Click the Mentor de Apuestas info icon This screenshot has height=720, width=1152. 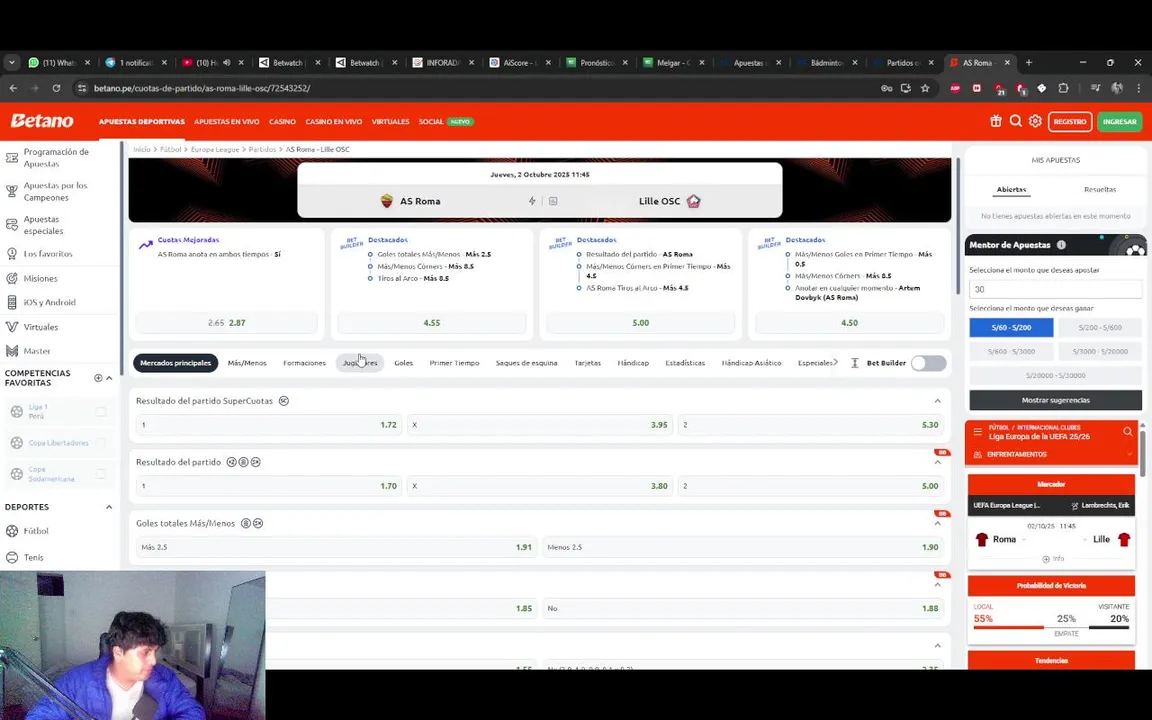click(1061, 245)
